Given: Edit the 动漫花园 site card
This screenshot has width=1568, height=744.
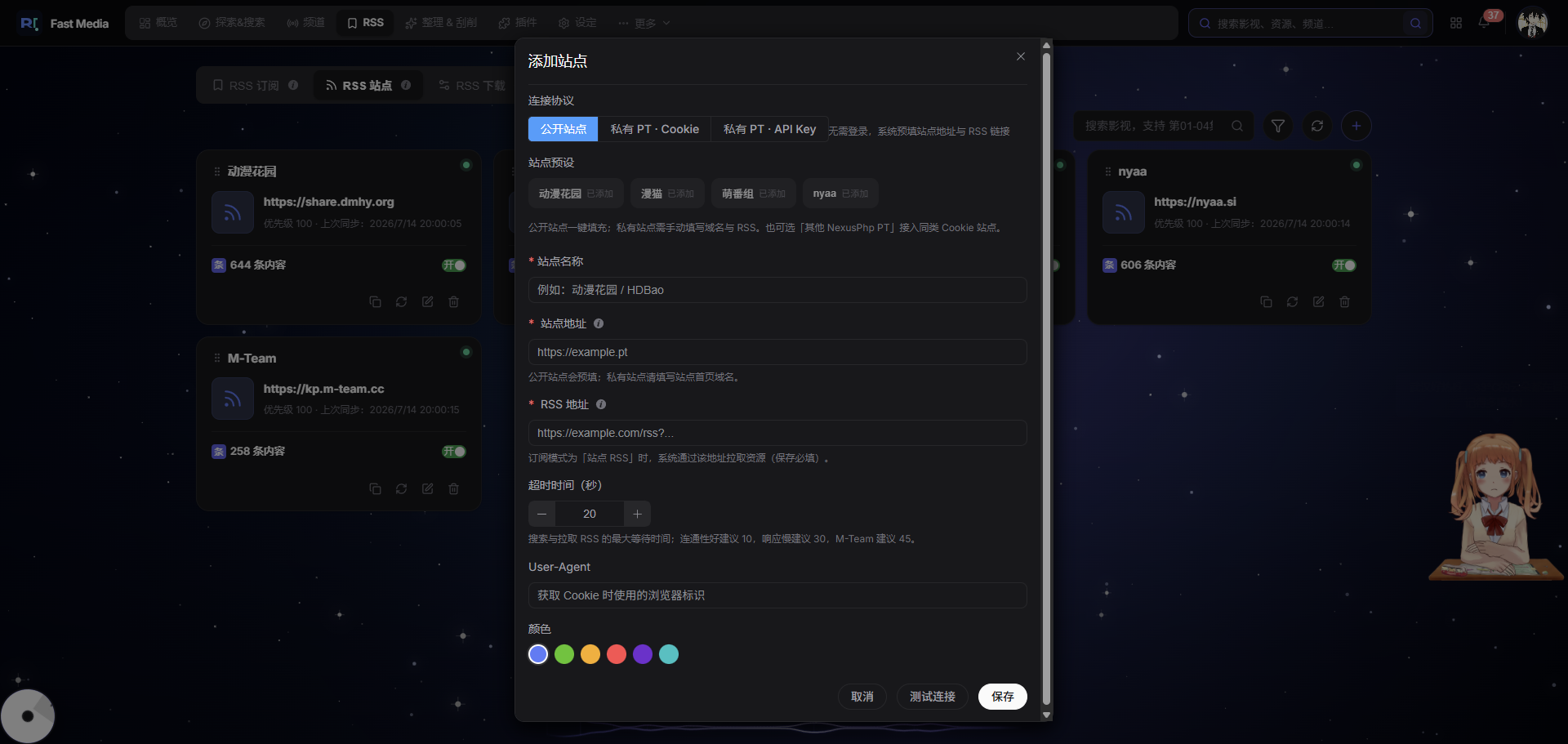Looking at the screenshot, I should click(427, 302).
